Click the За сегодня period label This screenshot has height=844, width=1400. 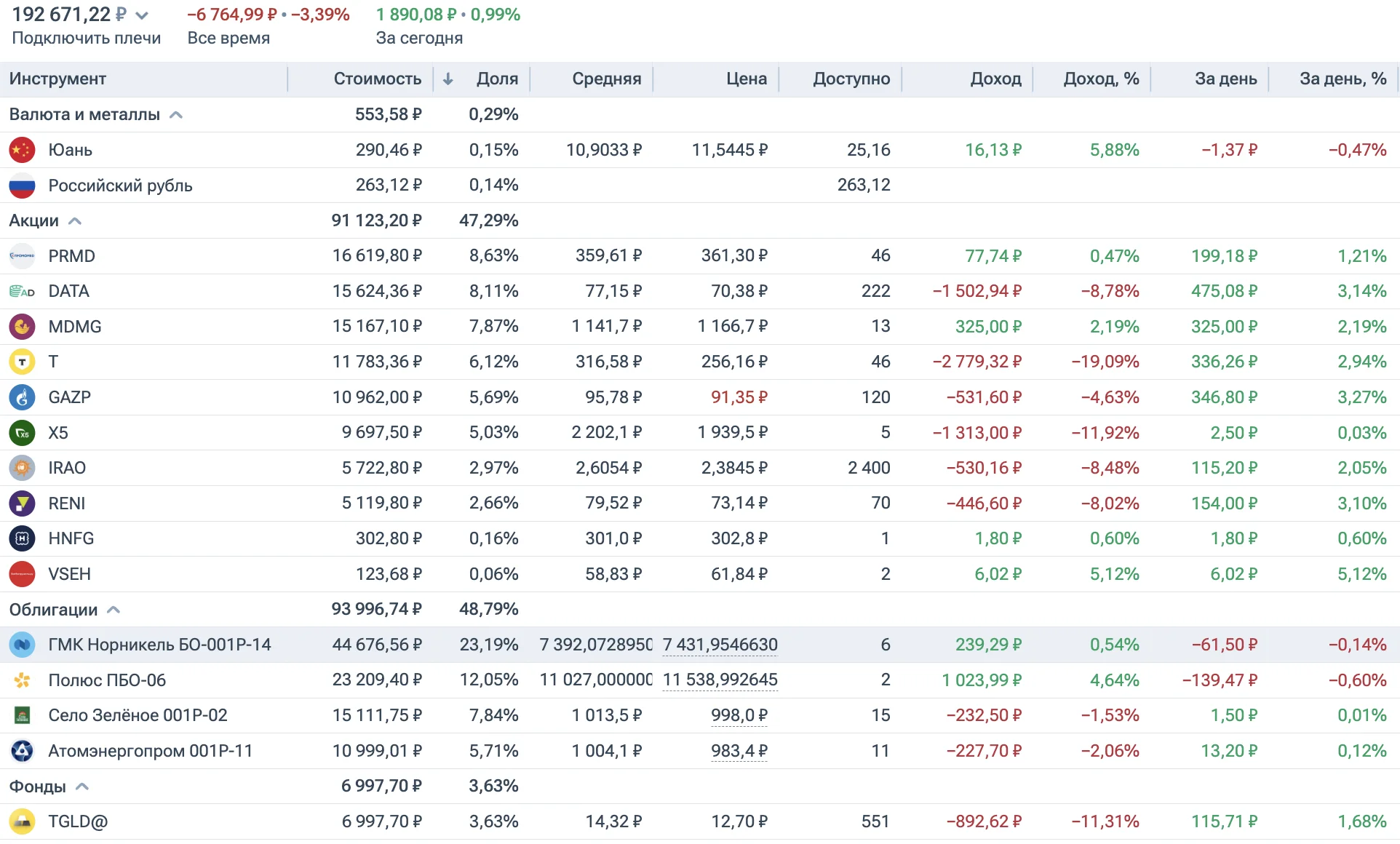(x=419, y=38)
